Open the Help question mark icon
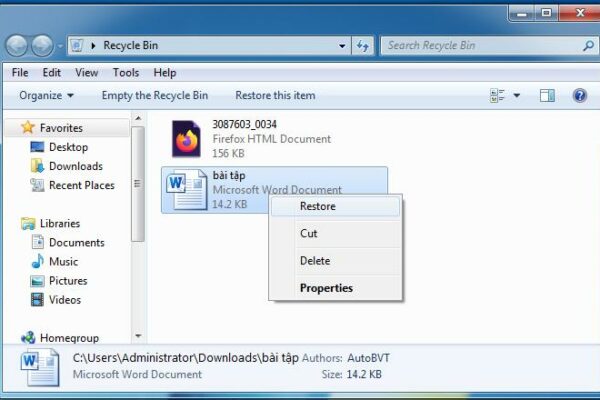 click(580, 95)
